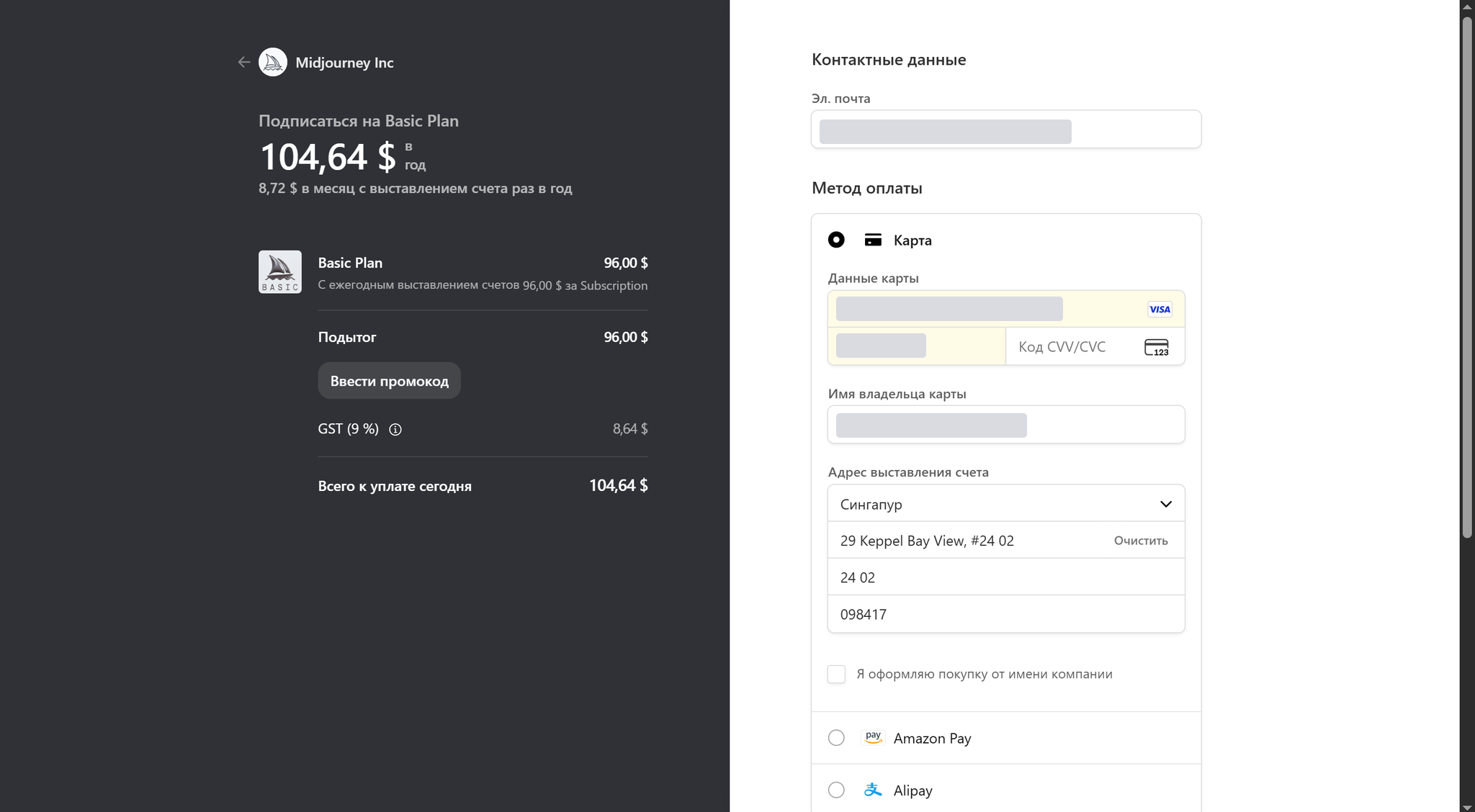Click the scrollbar up arrow
The image size is (1475, 812).
coord(1467,6)
